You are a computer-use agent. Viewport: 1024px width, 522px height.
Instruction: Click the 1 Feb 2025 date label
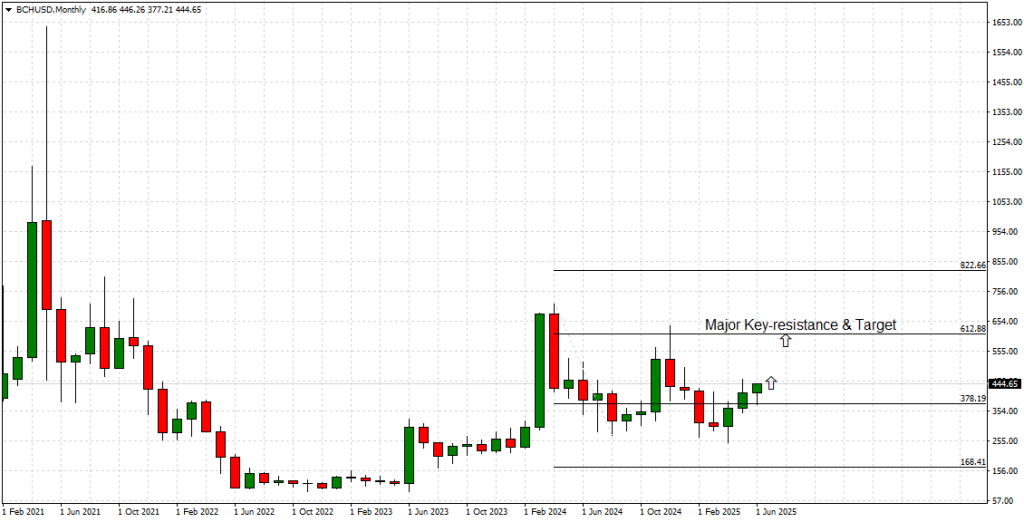tap(719, 512)
